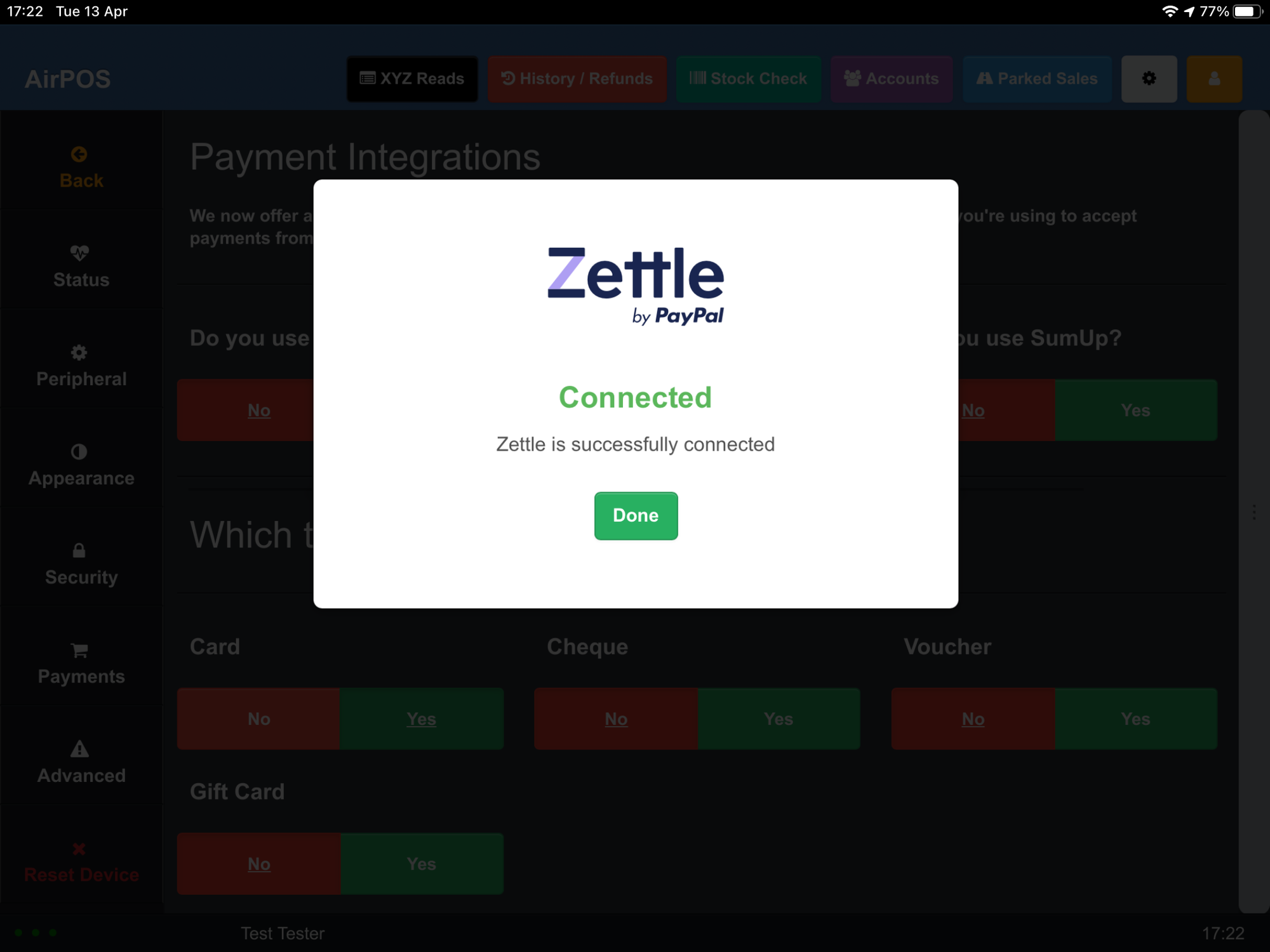This screenshot has height=952, width=1270.
Task: Open the Status settings panel
Action: (x=80, y=266)
